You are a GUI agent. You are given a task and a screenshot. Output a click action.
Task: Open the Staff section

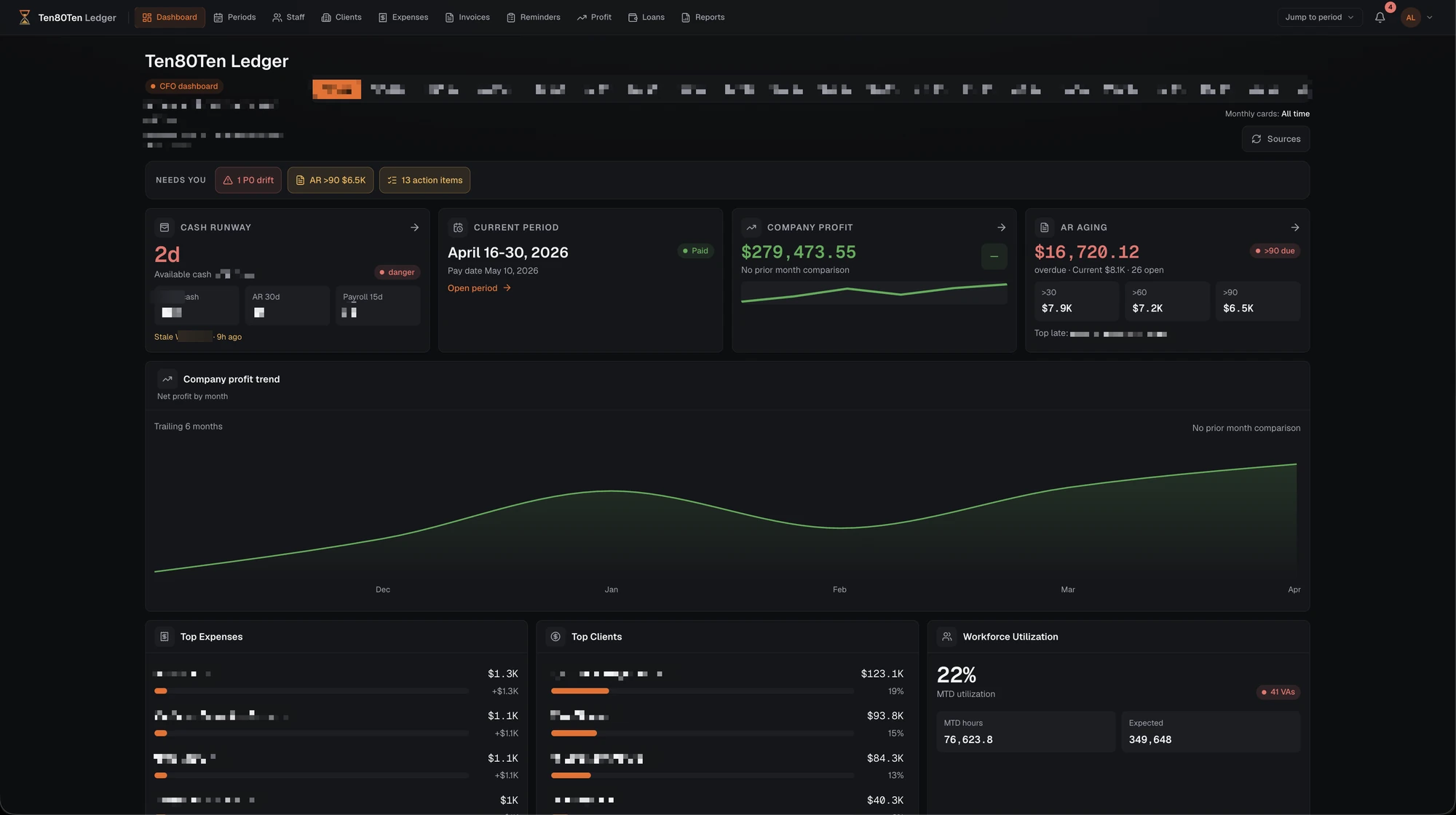coord(288,17)
